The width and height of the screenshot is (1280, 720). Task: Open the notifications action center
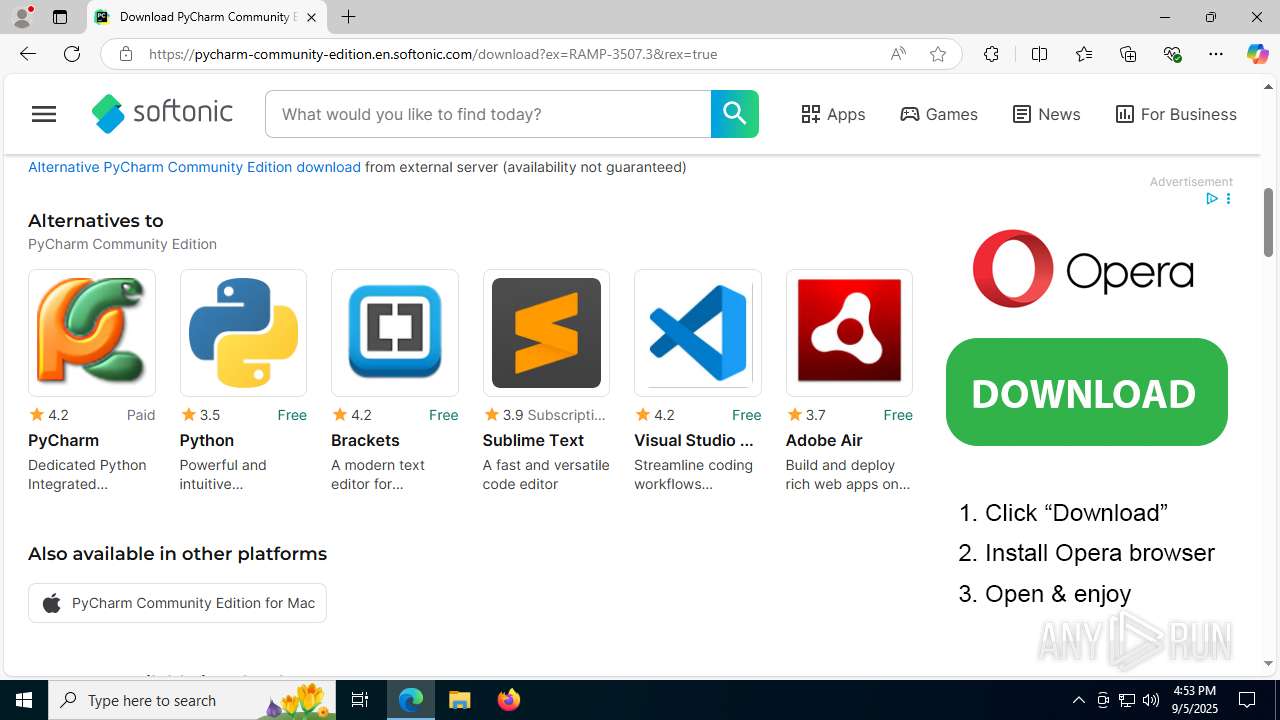1248,700
